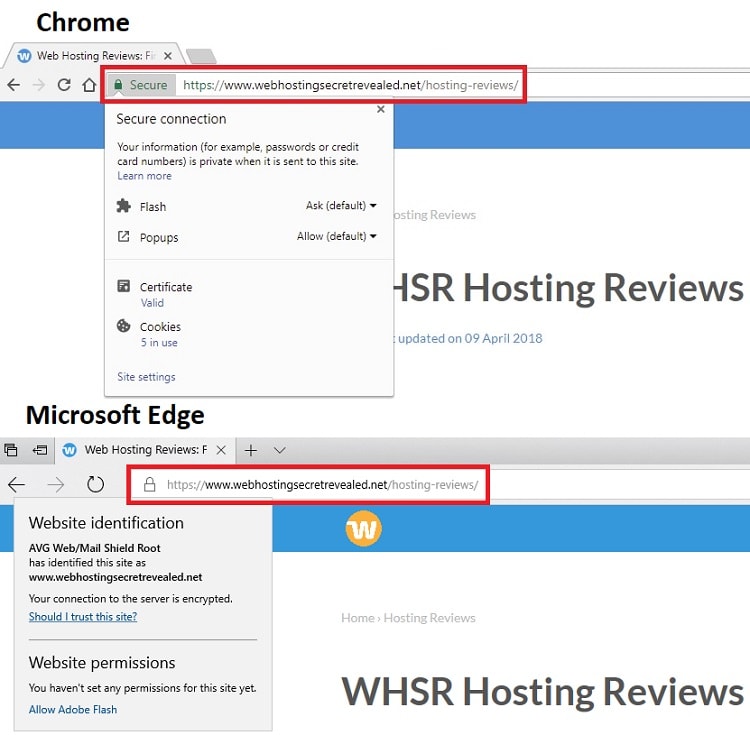
Task: Click green padlock Secure indicator in Chrome
Action: 141,85
